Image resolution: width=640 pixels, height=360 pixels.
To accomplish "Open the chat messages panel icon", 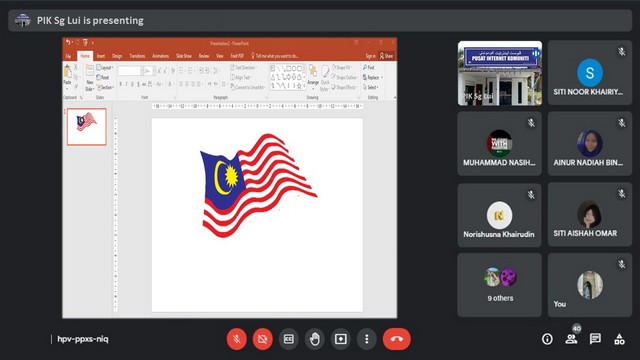I will [x=595, y=339].
